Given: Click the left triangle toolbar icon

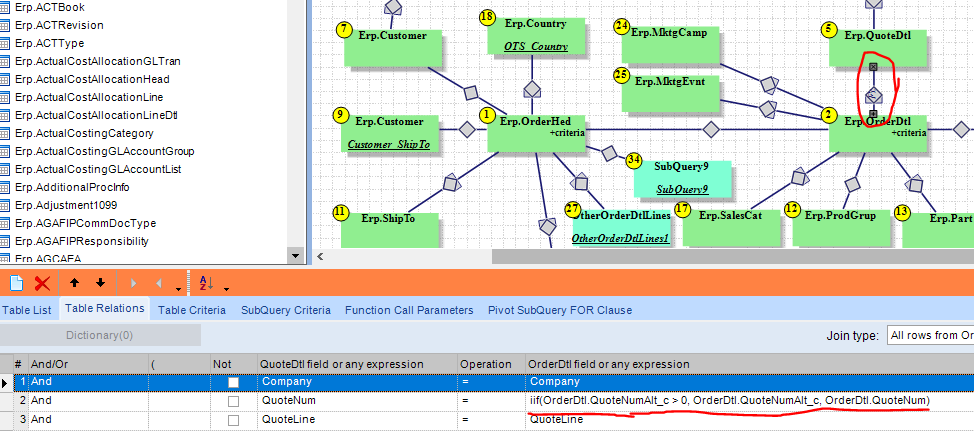Looking at the screenshot, I should tap(158, 283).
